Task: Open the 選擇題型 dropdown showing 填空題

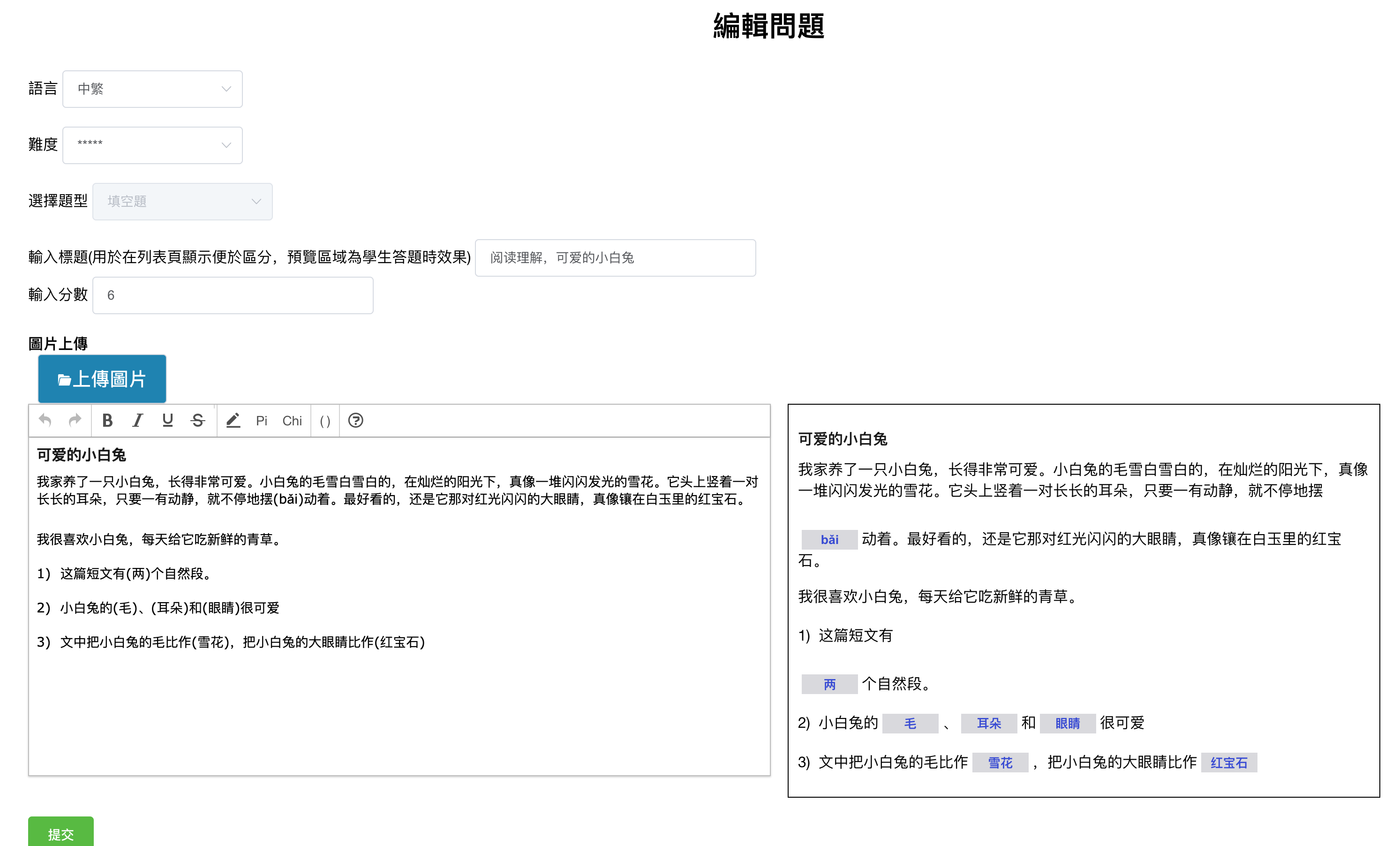Action: [x=182, y=202]
